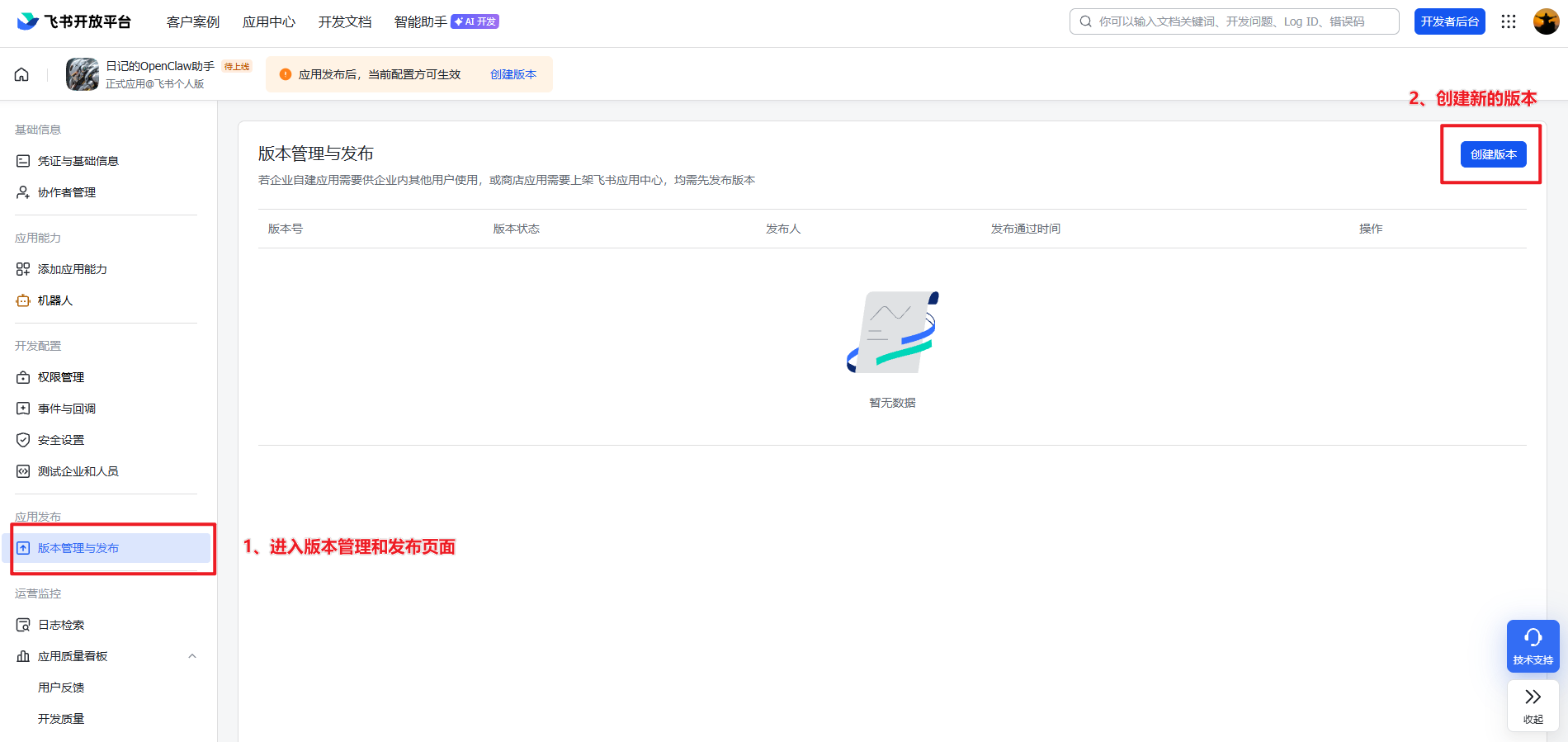Open 应用中心 in top navigation
The width and height of the screenshot is (1568, 742).
(x=269, y=21)
